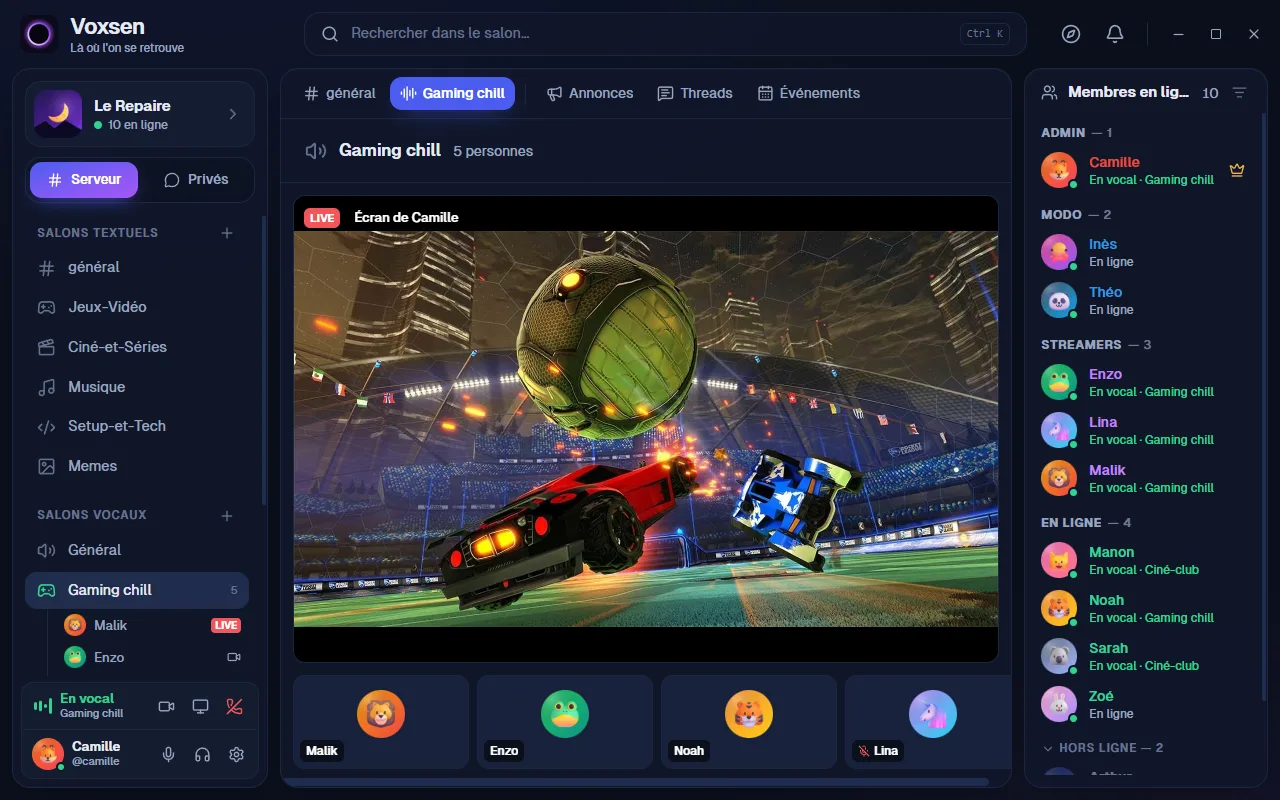Select the Gaming chill voice tab
This screenshot has height=800, width=1280.
click(452, 93)
